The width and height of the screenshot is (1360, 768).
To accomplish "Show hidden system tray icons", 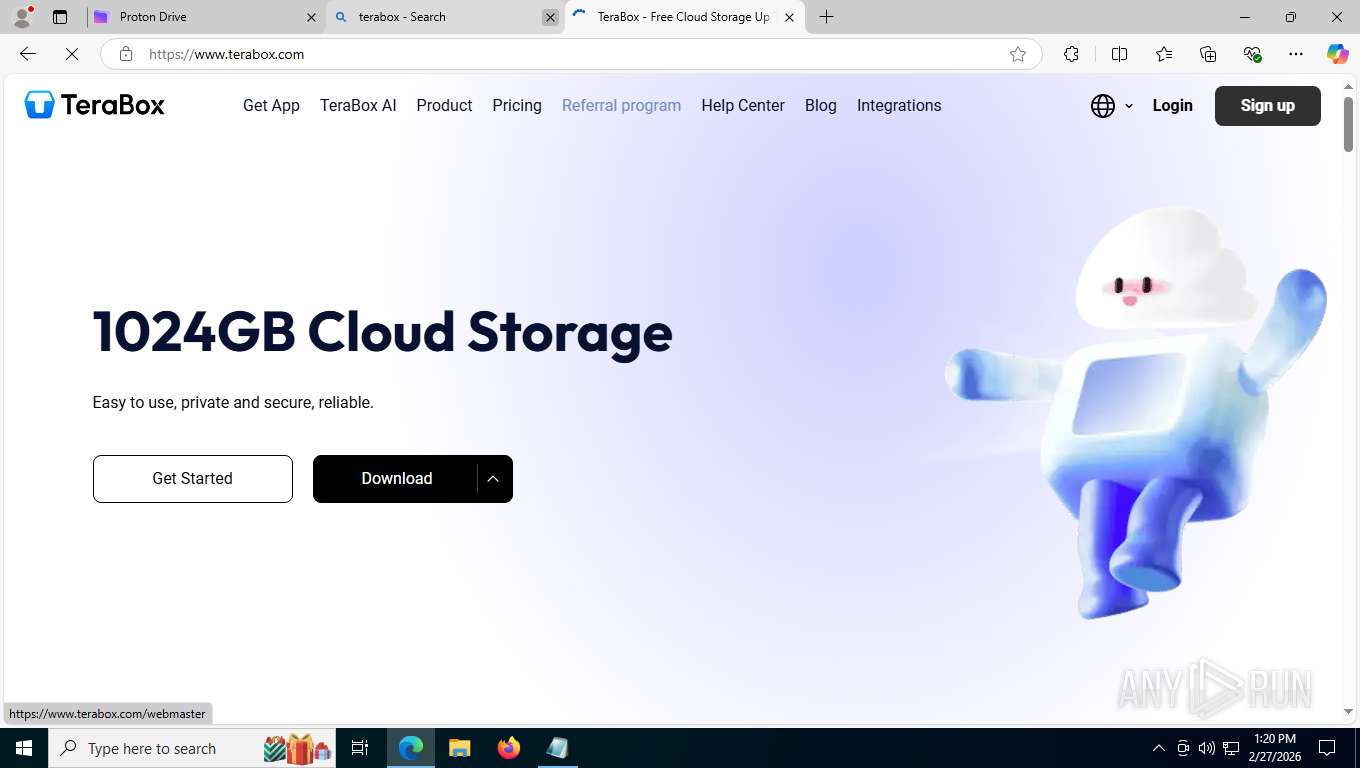I will coord(1159,748).
